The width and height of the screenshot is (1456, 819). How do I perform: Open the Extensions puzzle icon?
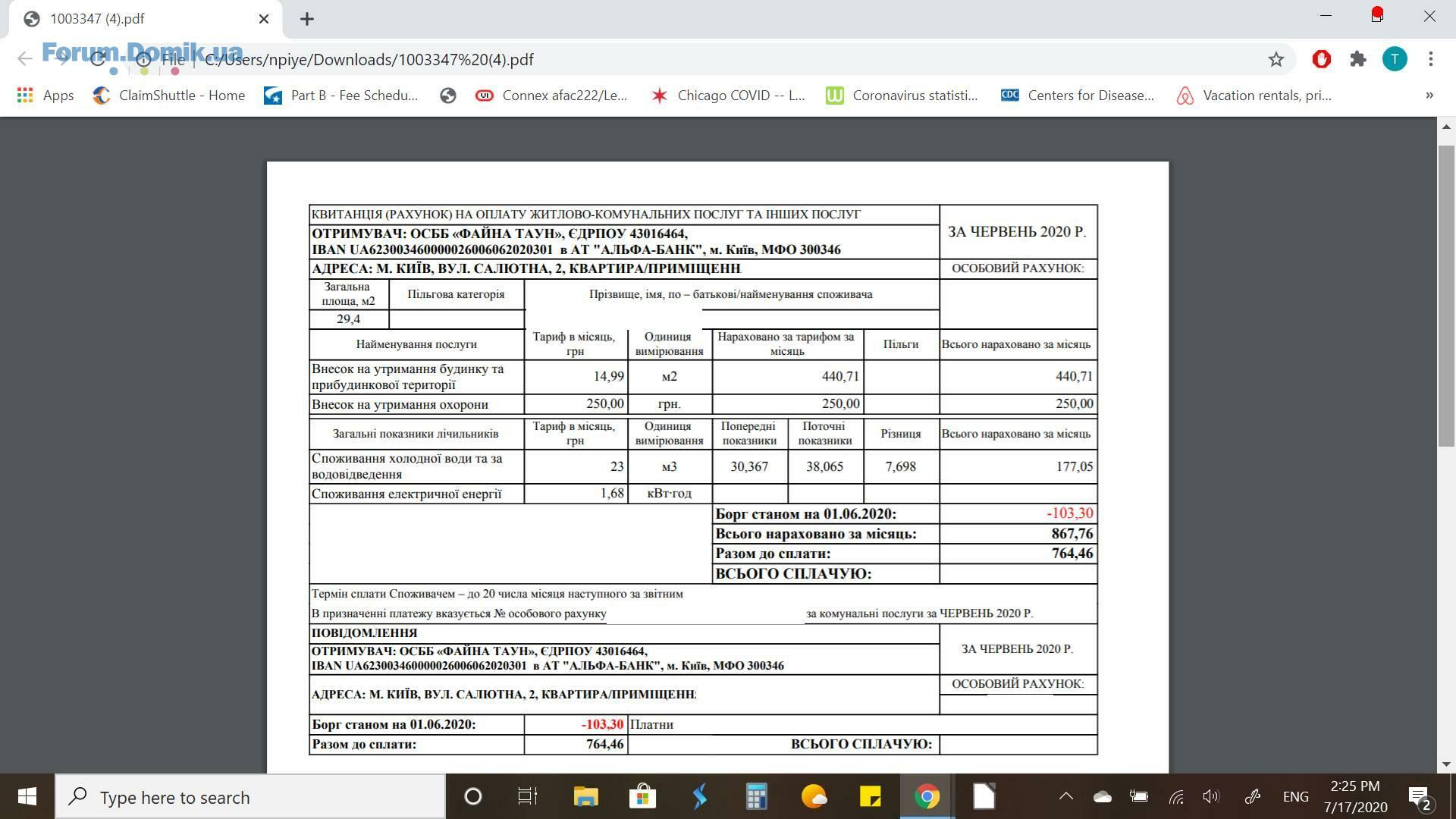pyautogui.click(x=1358, y=59)
